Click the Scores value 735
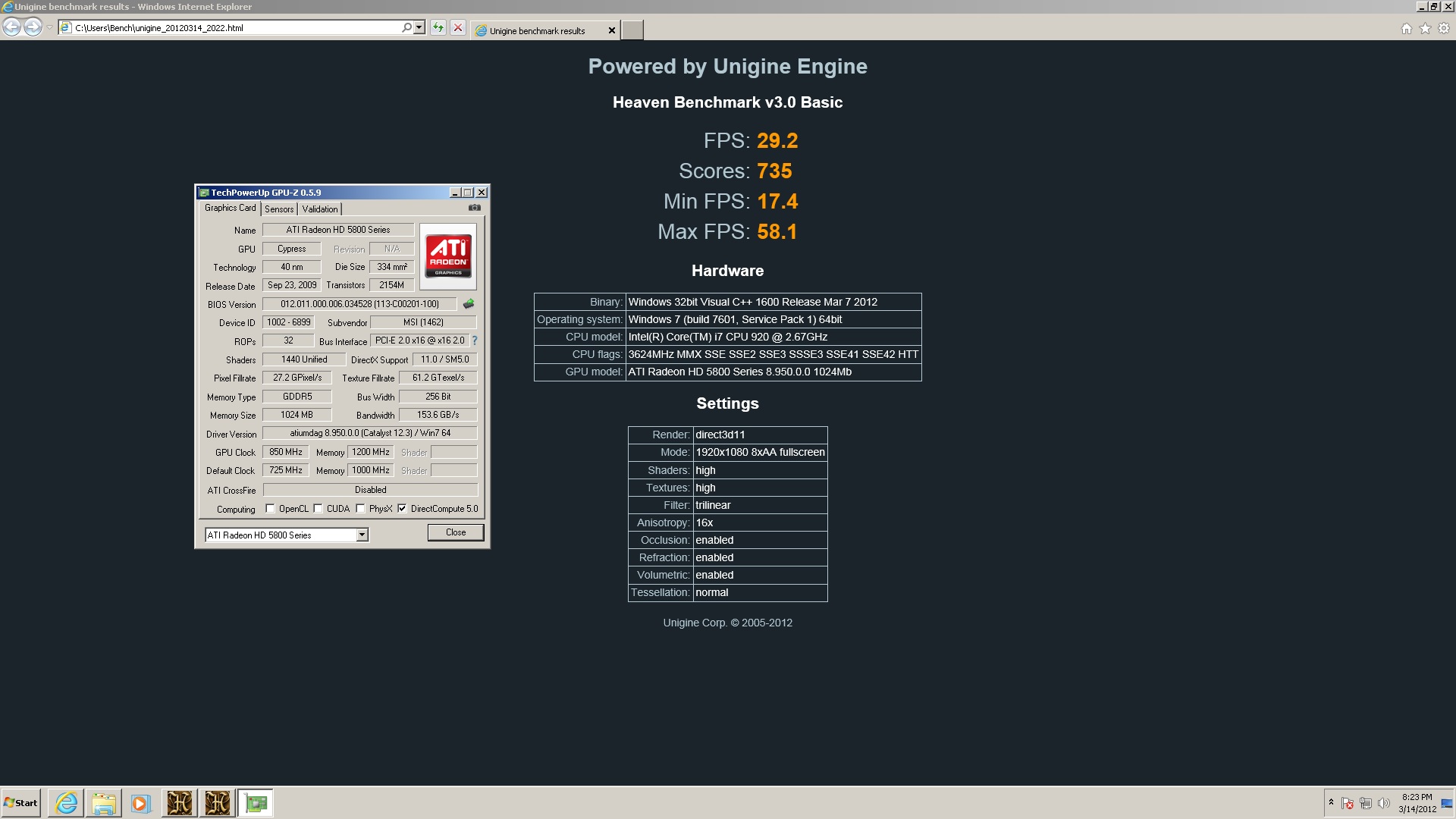 774,171
